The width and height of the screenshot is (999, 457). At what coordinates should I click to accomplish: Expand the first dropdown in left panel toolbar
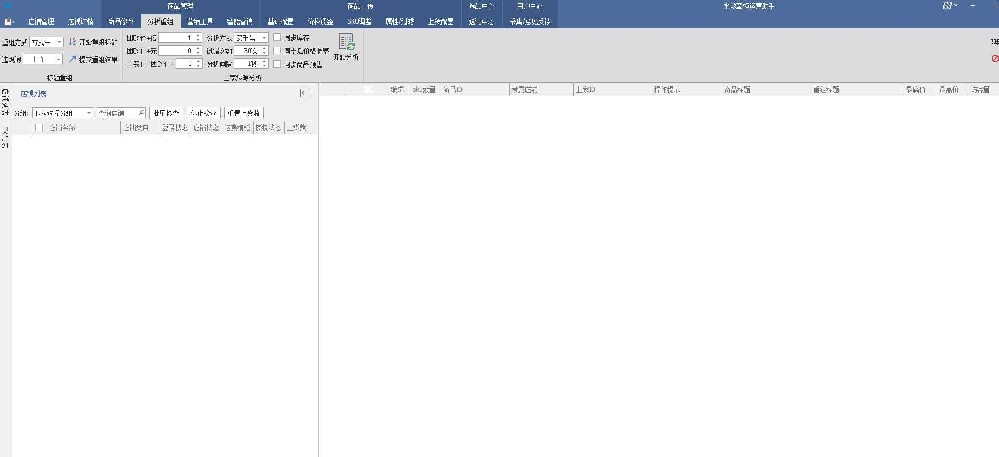(62, 113)
